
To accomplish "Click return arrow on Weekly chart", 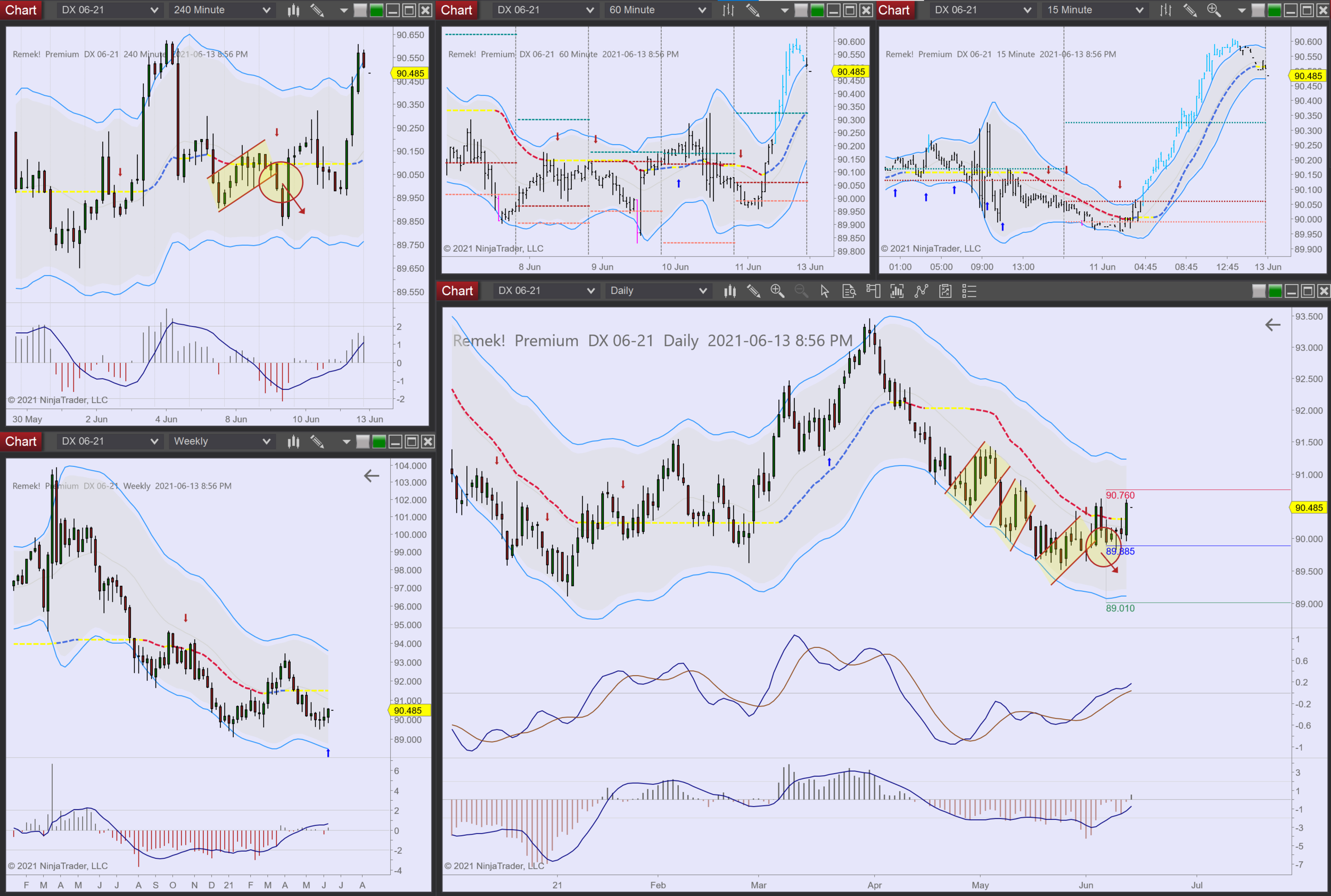I will (372, 476).
